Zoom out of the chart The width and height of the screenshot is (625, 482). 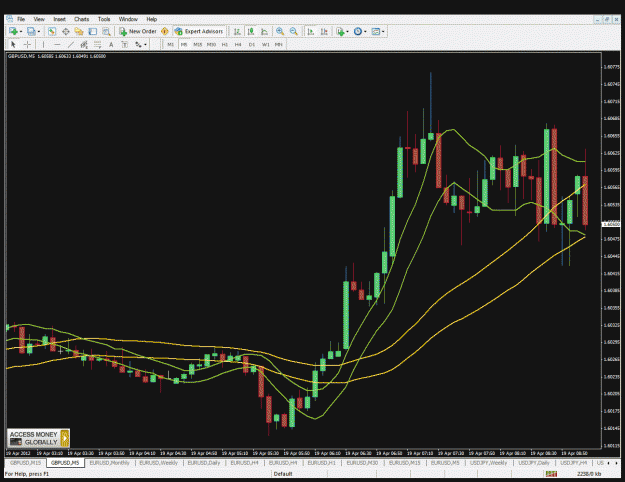coord(294,31)
